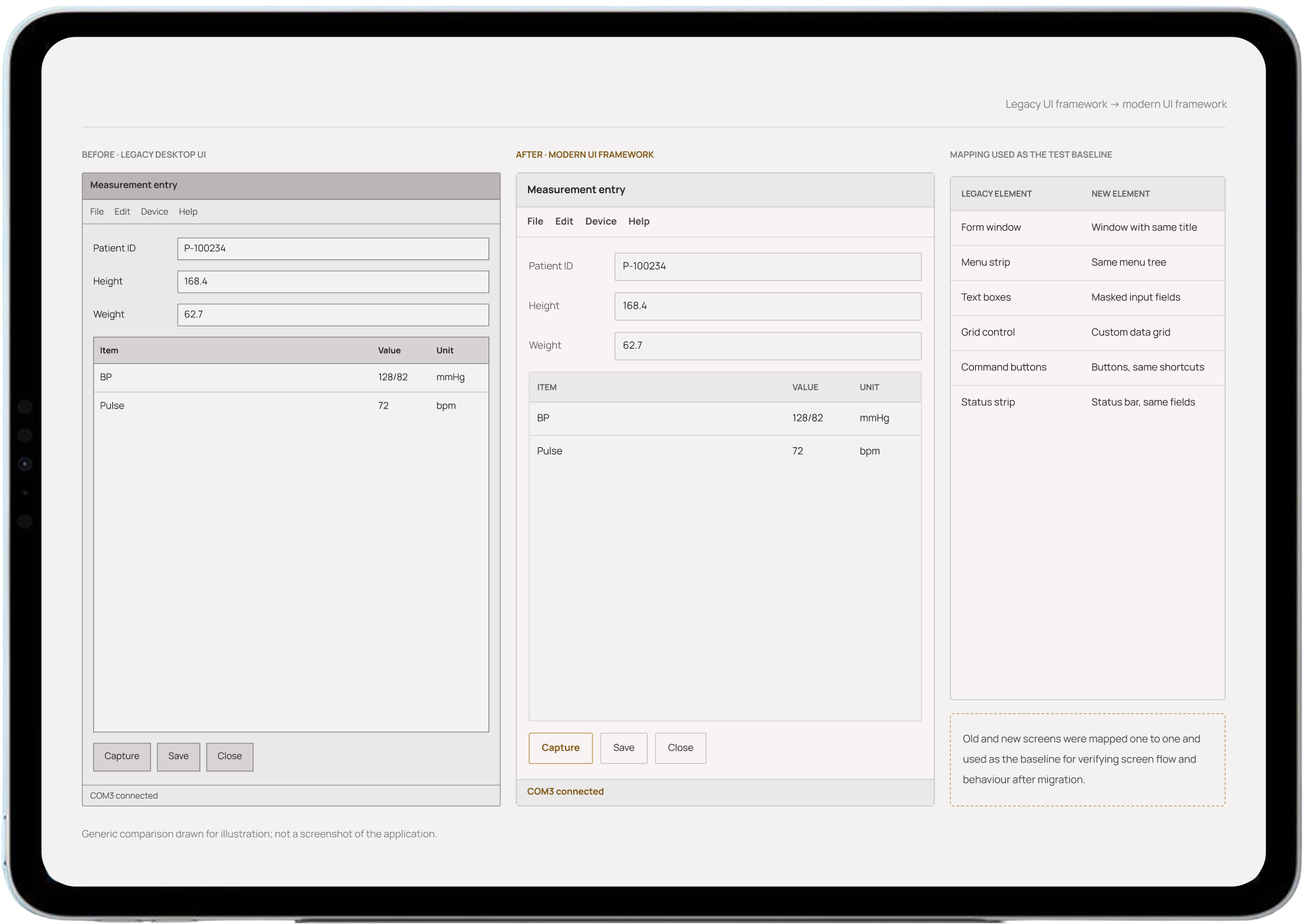Click legacy Height text box
This screenshot has height=924, width=1308.
(333, 282)
